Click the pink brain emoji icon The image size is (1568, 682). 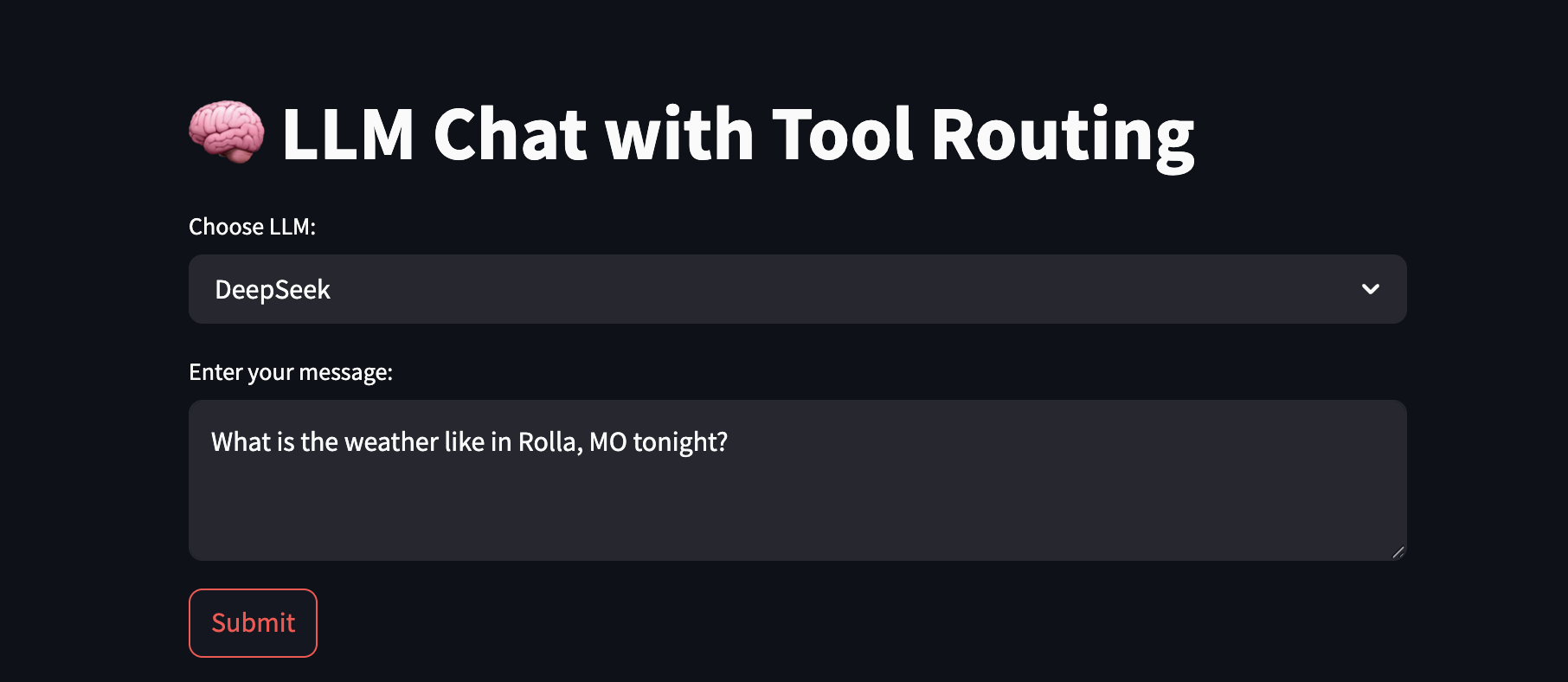[227, 132]
